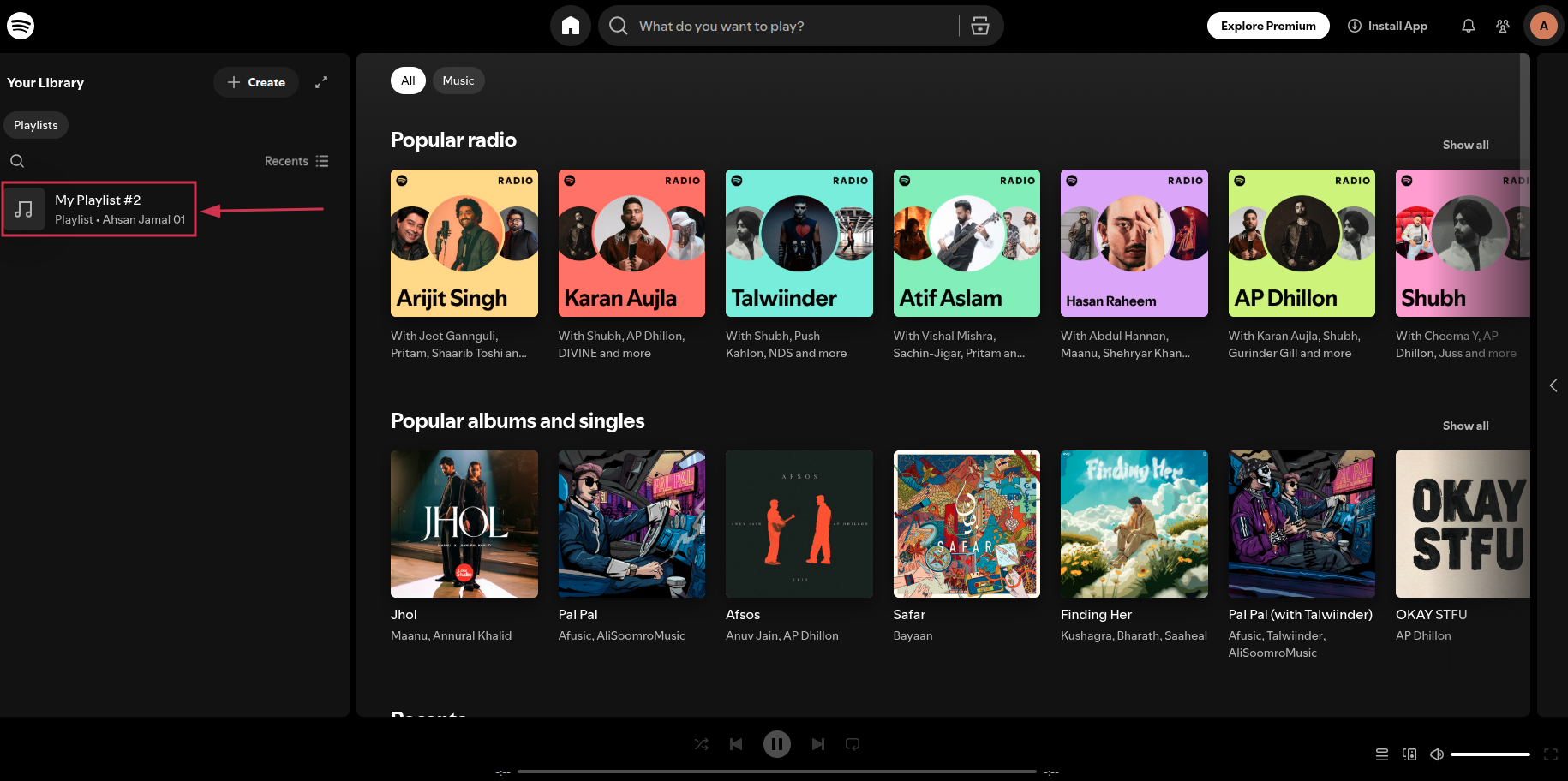Click the 'Jhol' album title text
Screen dimensions: 1568x781
tap(404, 615)
